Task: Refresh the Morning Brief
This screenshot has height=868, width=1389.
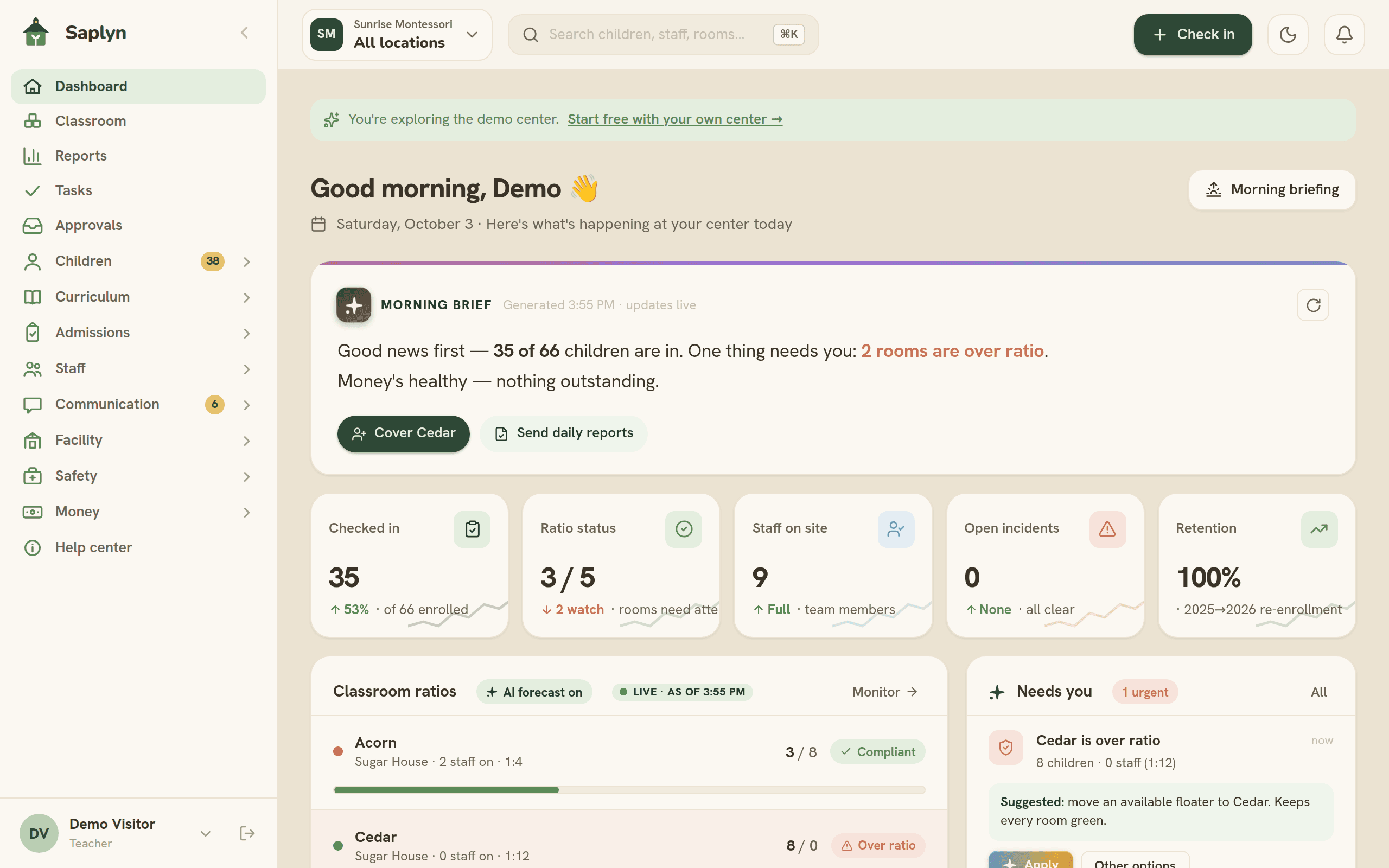Action: (1312, 305)
